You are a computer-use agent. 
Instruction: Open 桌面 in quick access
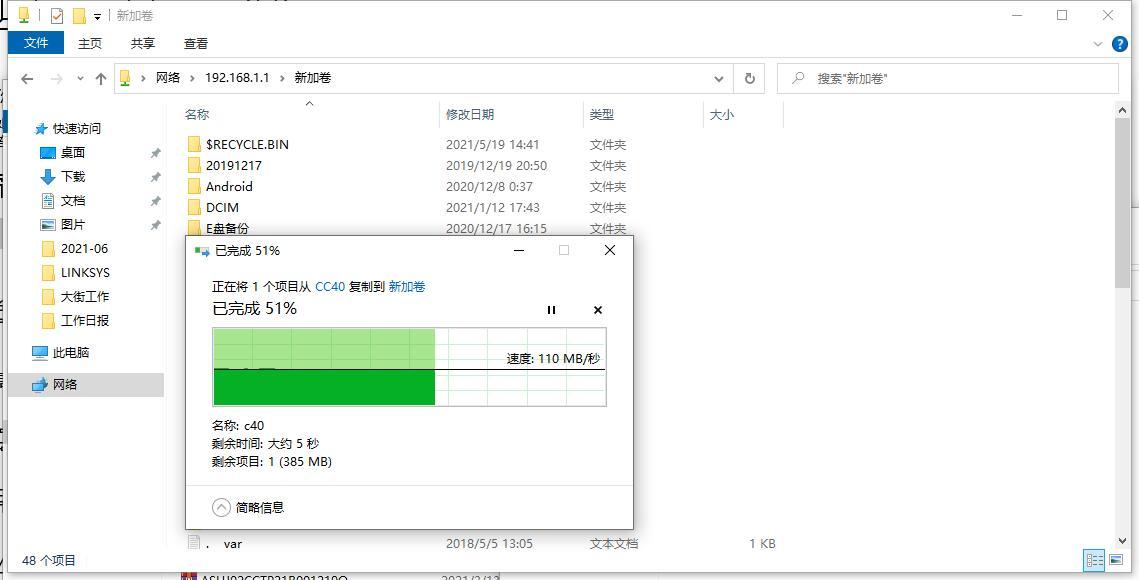click(73, 153)
